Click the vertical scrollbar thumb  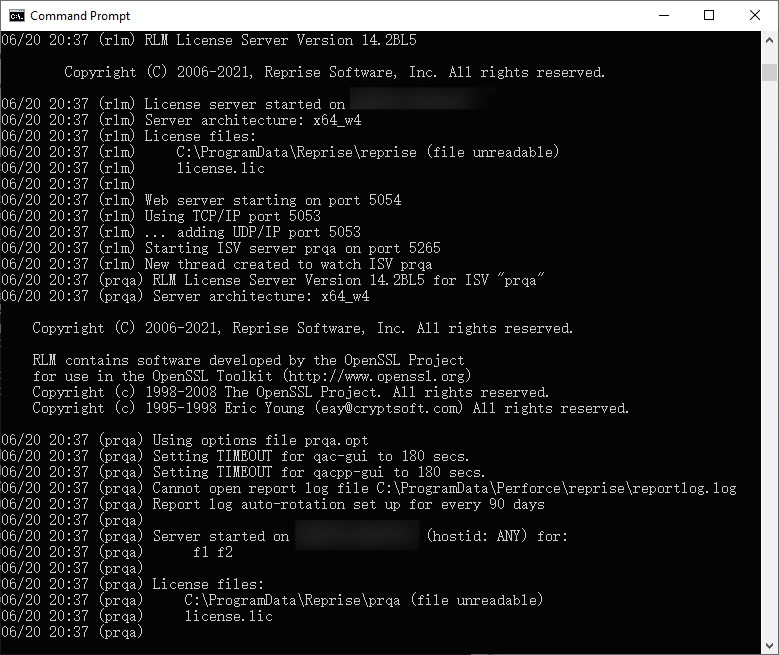tap(769, 72)
